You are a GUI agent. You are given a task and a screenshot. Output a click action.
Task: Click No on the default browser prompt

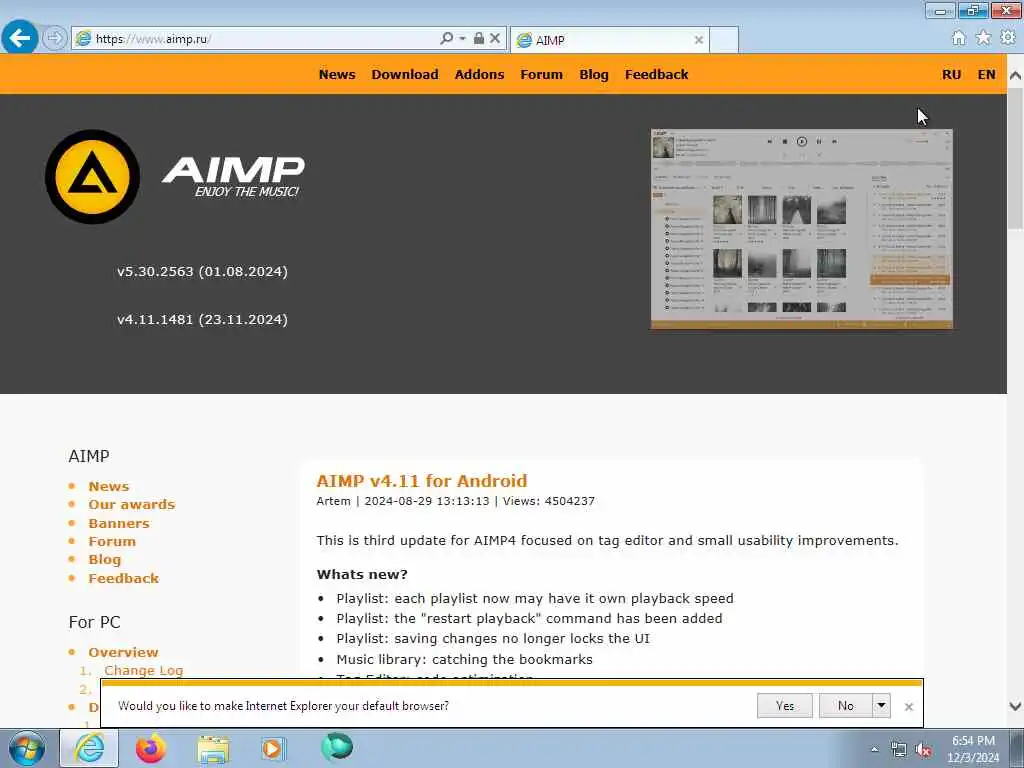pyautogui.click(x=846, y=705)
